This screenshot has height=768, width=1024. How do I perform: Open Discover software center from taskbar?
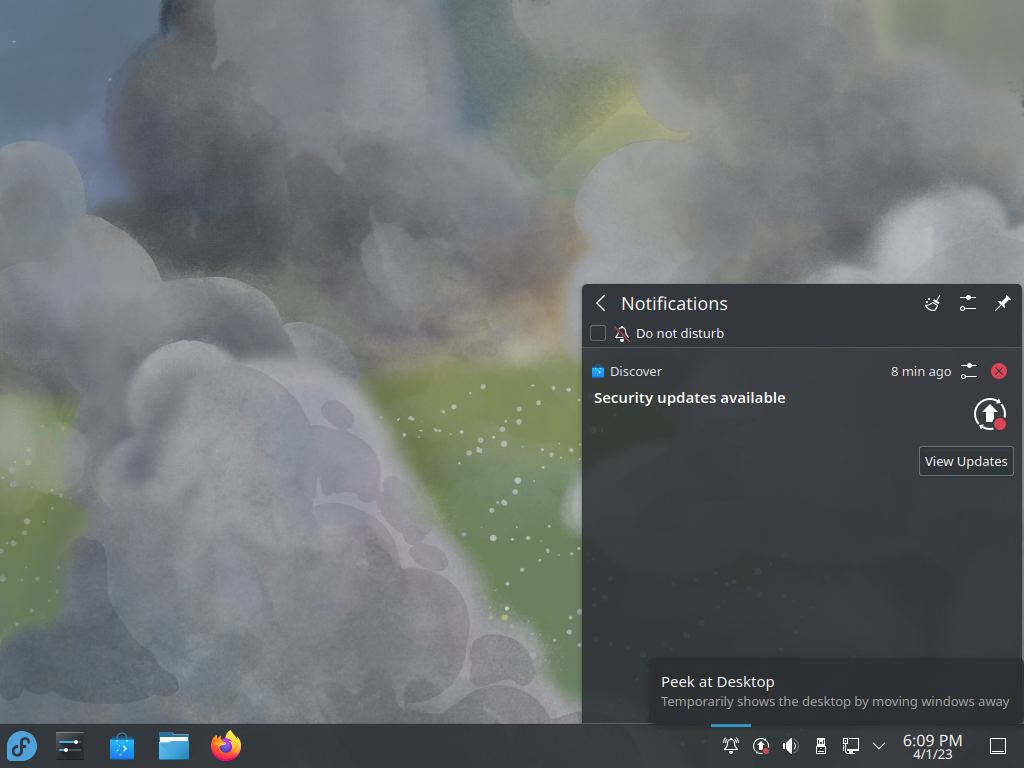click(x=122, y=746)
